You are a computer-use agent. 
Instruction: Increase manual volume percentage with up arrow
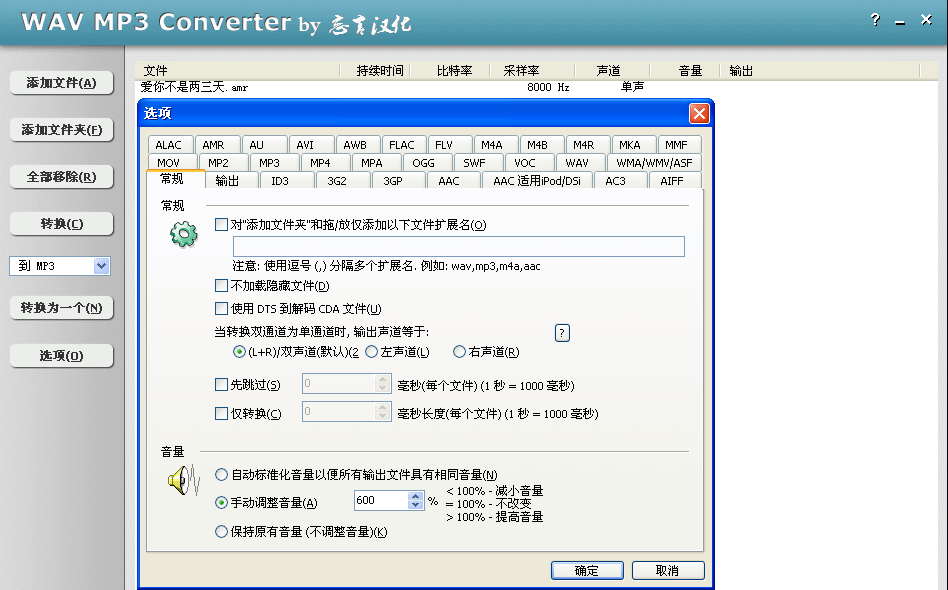click(416, 495)
